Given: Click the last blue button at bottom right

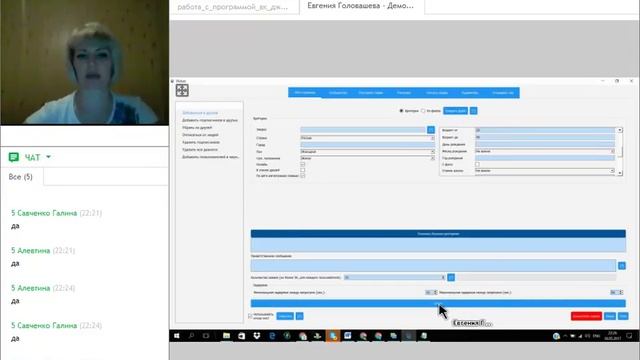Looking at the screenshot, I should tap(623, 316).
